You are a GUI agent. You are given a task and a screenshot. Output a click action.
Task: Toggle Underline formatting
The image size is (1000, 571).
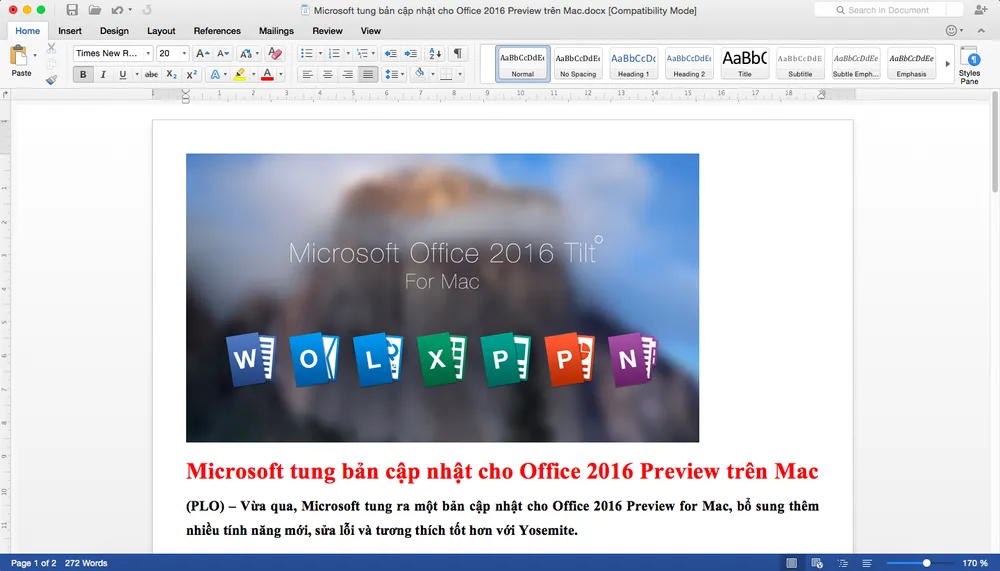pyautogui.click(x=122, y=75)
